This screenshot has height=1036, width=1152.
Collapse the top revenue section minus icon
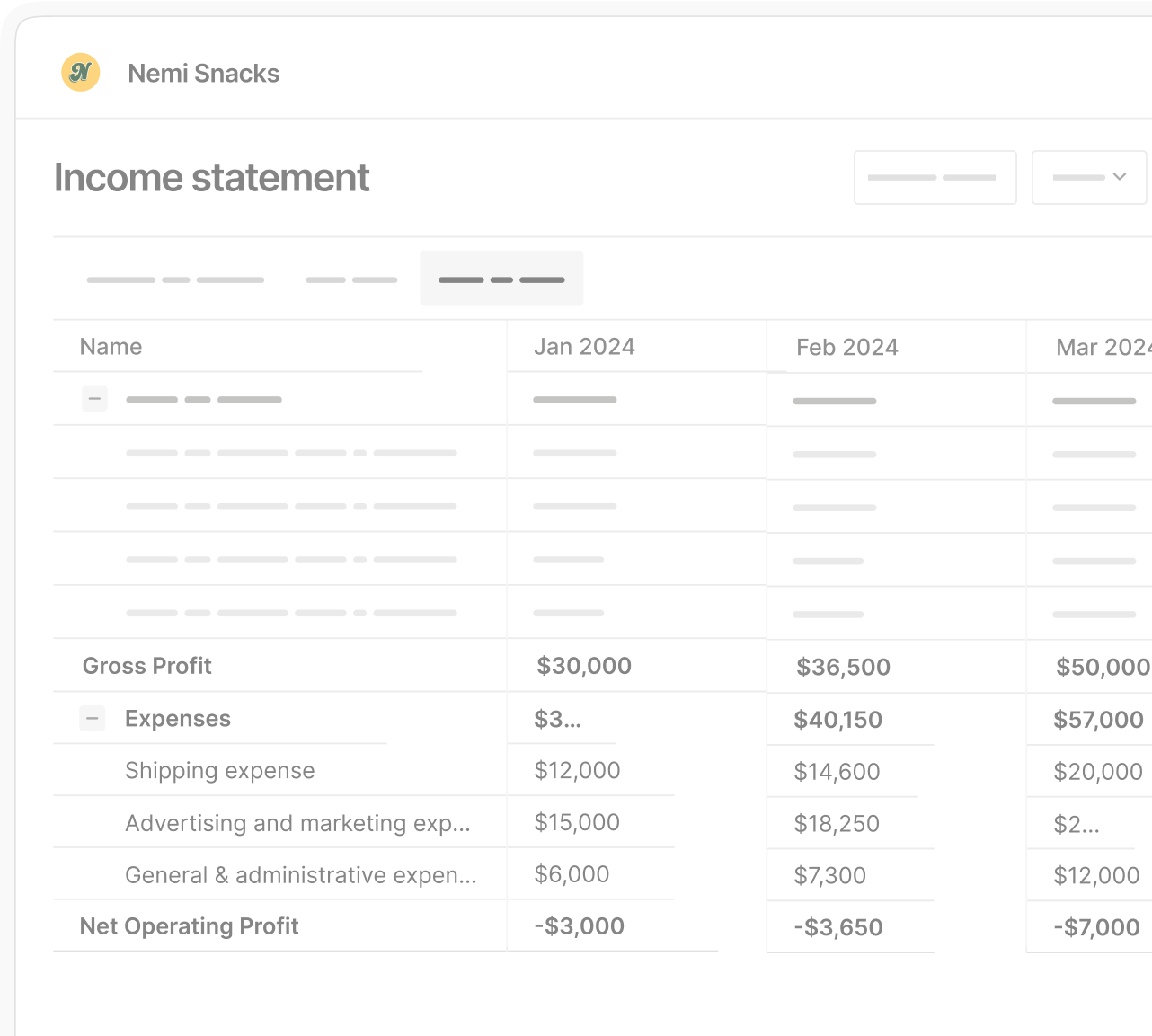tap(94, 398)
